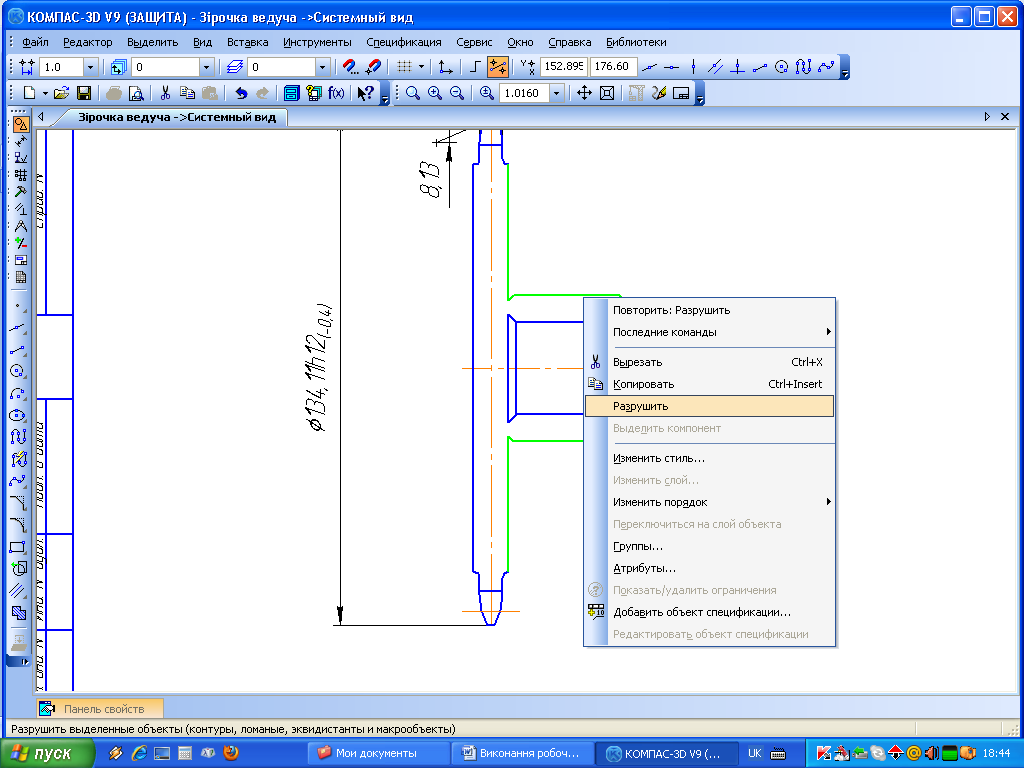Click the Save document floppy disk icon
The image size is (1024, 768).
(84, 93)
